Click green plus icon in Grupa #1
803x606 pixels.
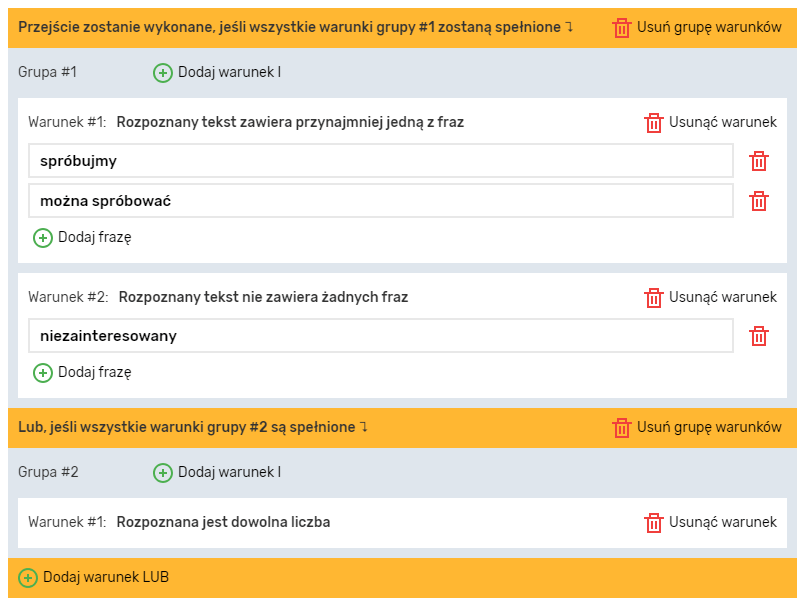(163, 73)
